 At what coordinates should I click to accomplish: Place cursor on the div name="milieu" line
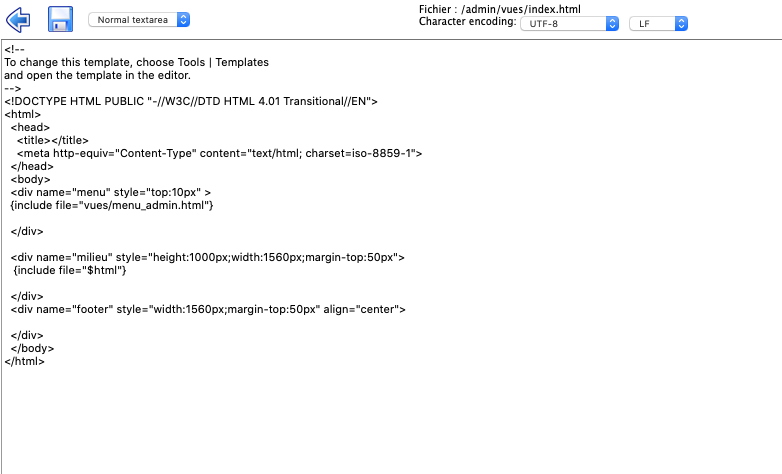click(x=207, y=257)
